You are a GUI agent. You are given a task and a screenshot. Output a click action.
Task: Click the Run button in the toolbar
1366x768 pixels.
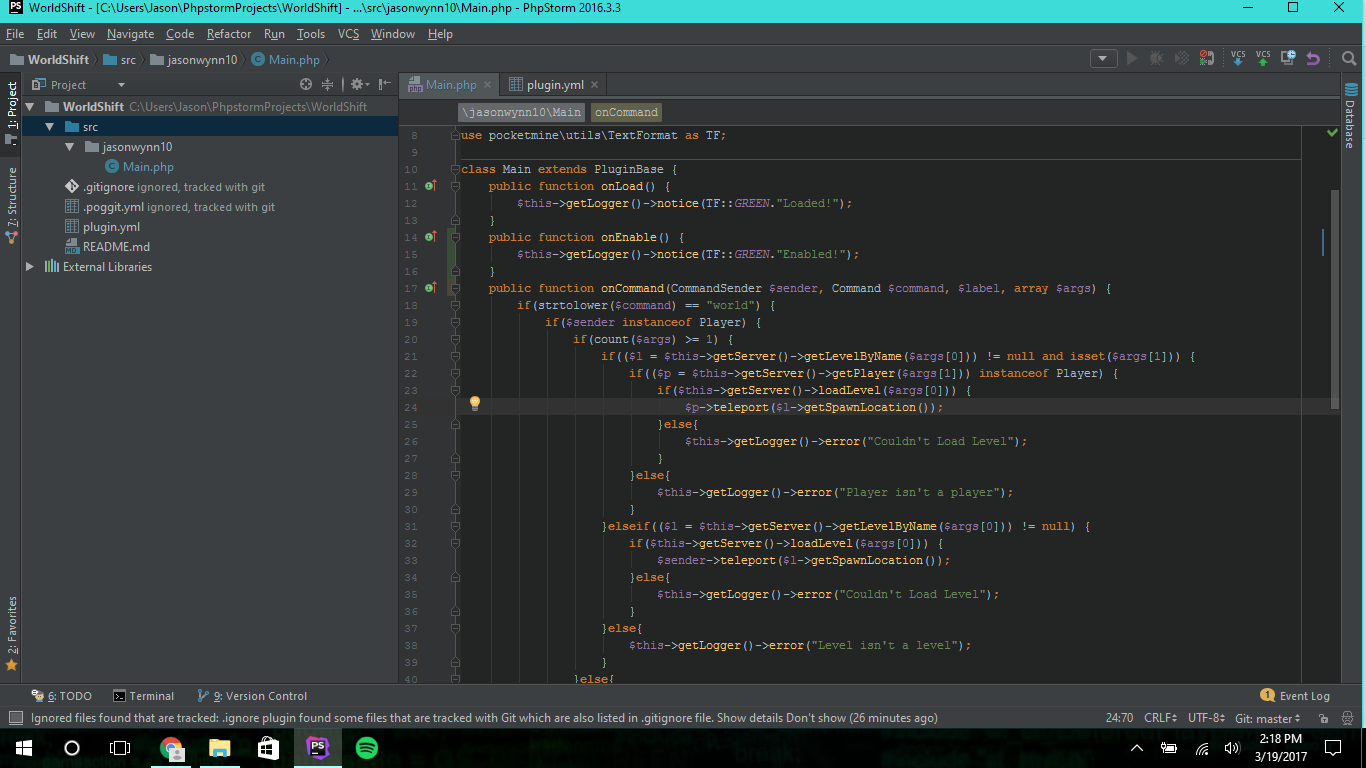1132,59
